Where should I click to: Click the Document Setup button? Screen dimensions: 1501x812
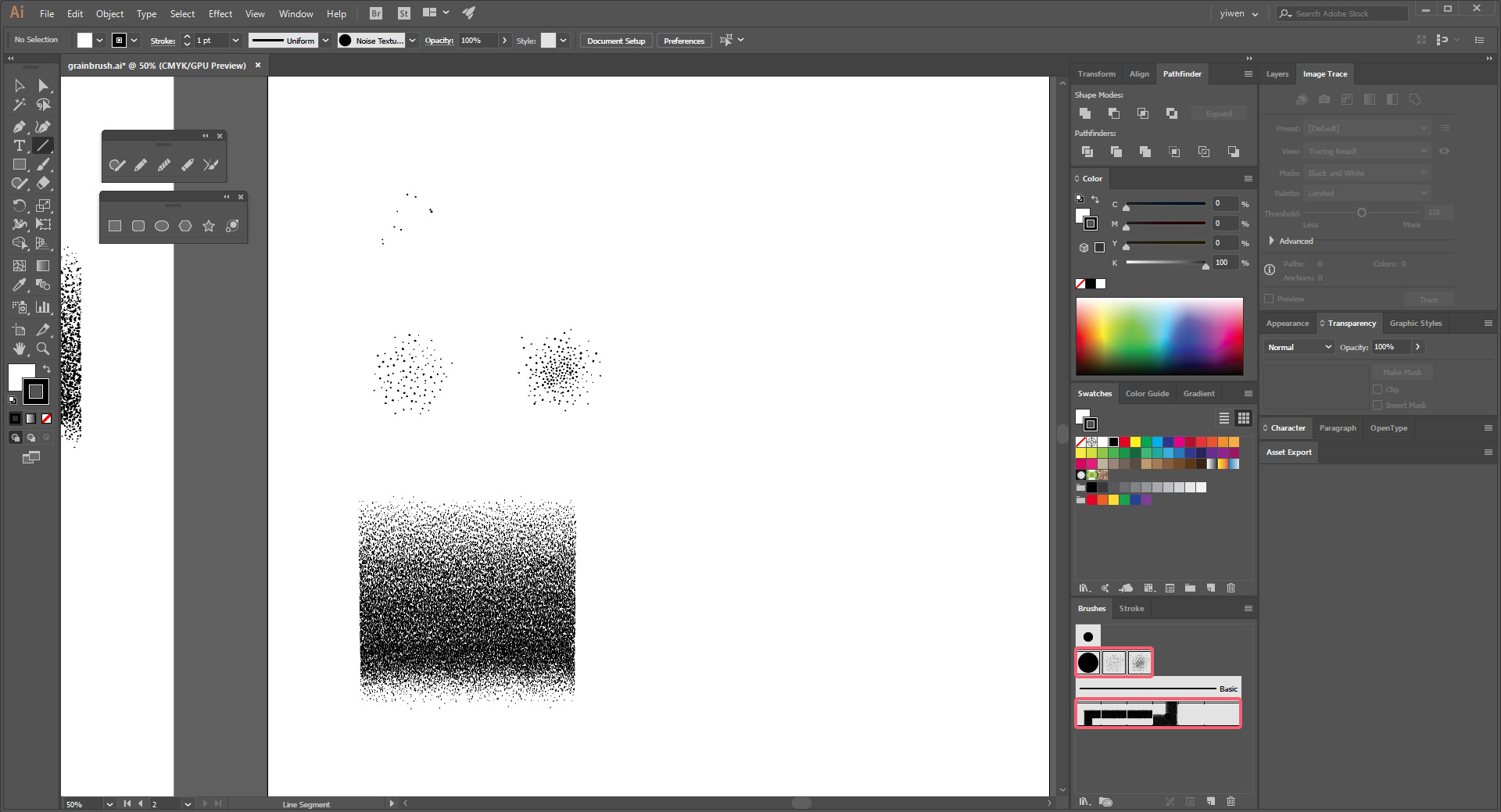tap(616, 41)
